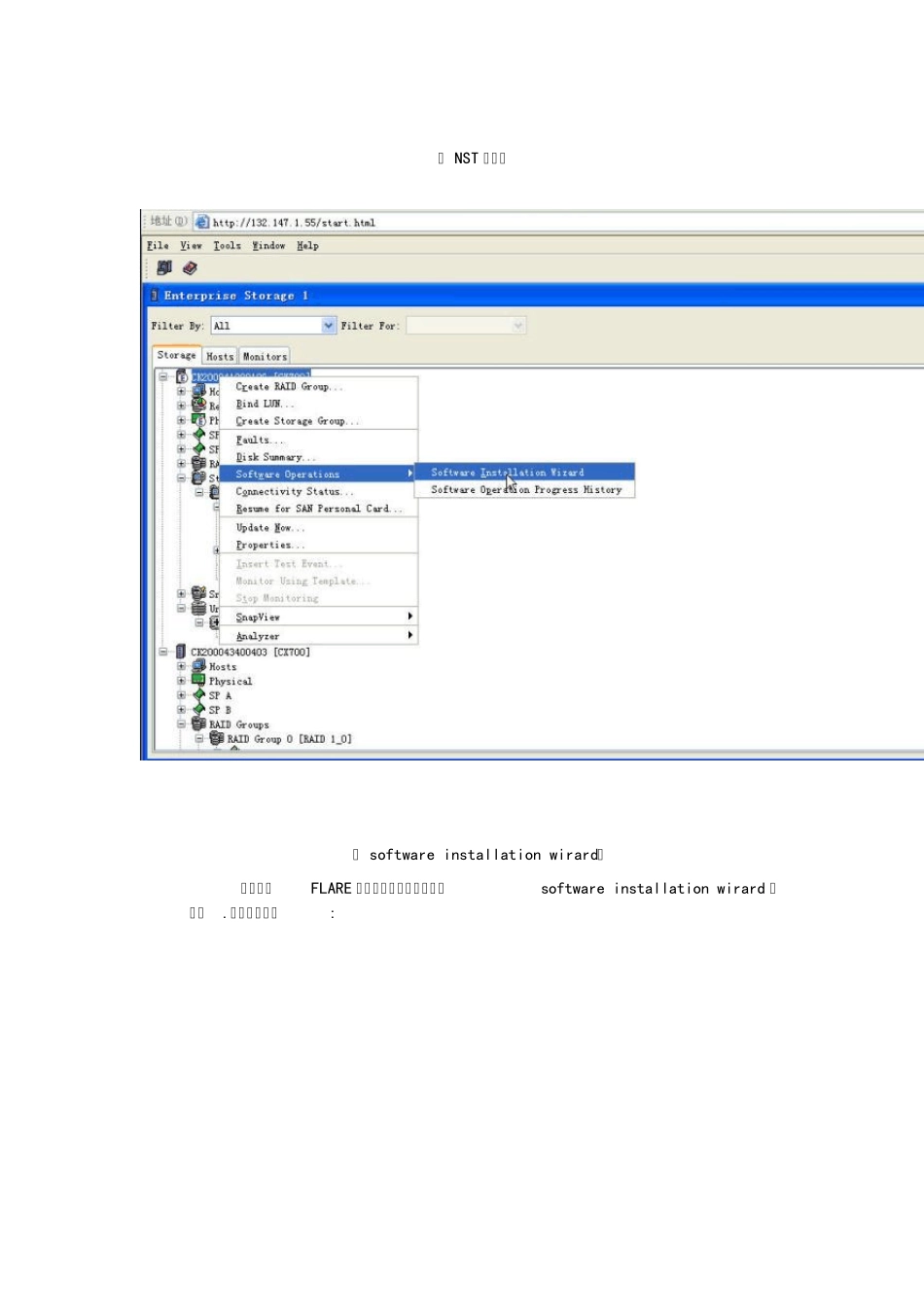
Task: Click the red book help toolbar icon
Action: pyautogui.click(x=190, y=267)
